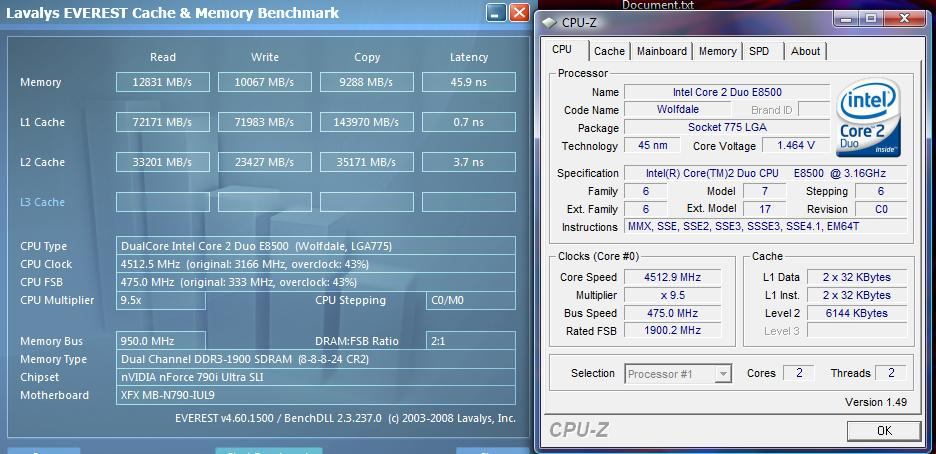936x454 pixels.
Task: Click the CPU Stepping C0/M0 field
Action: coord(471,301)
